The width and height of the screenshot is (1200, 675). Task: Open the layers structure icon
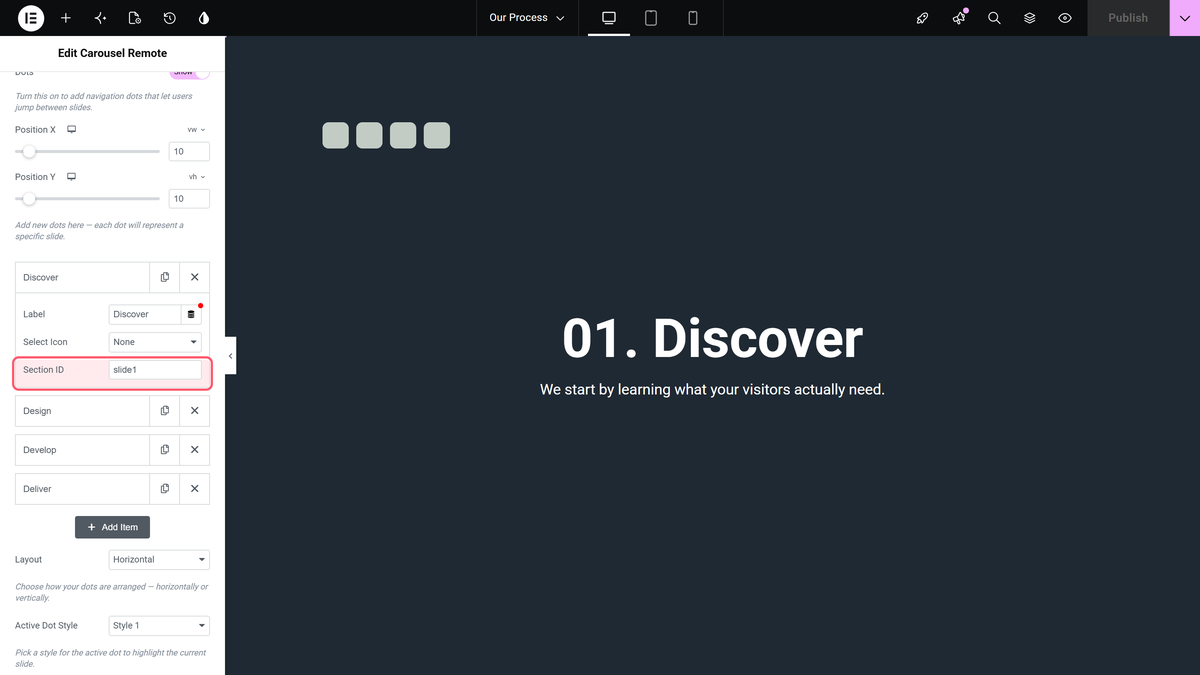1030,18
